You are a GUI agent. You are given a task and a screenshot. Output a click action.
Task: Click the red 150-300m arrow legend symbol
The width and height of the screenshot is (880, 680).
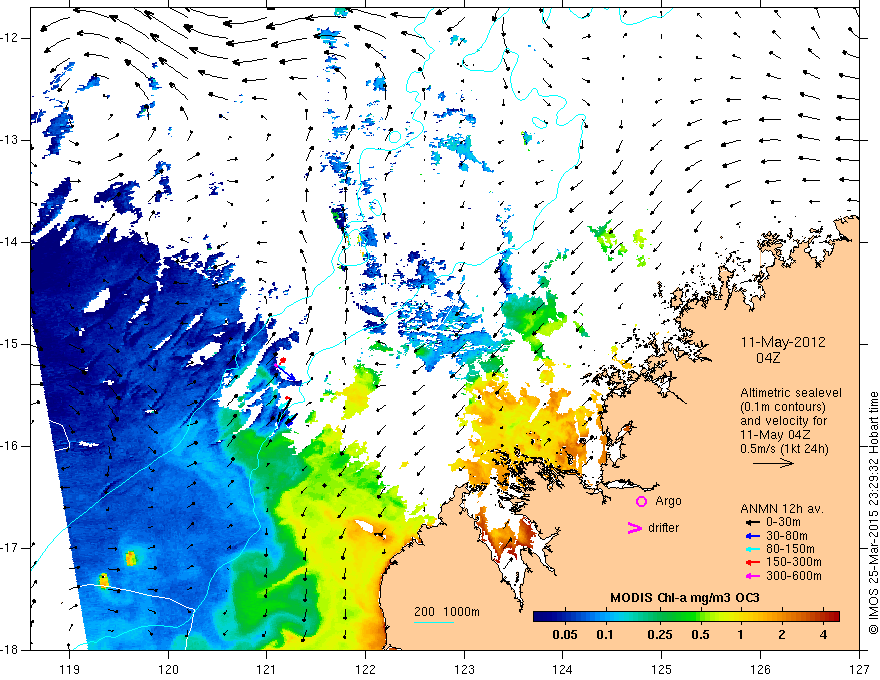tap(753, 563)
